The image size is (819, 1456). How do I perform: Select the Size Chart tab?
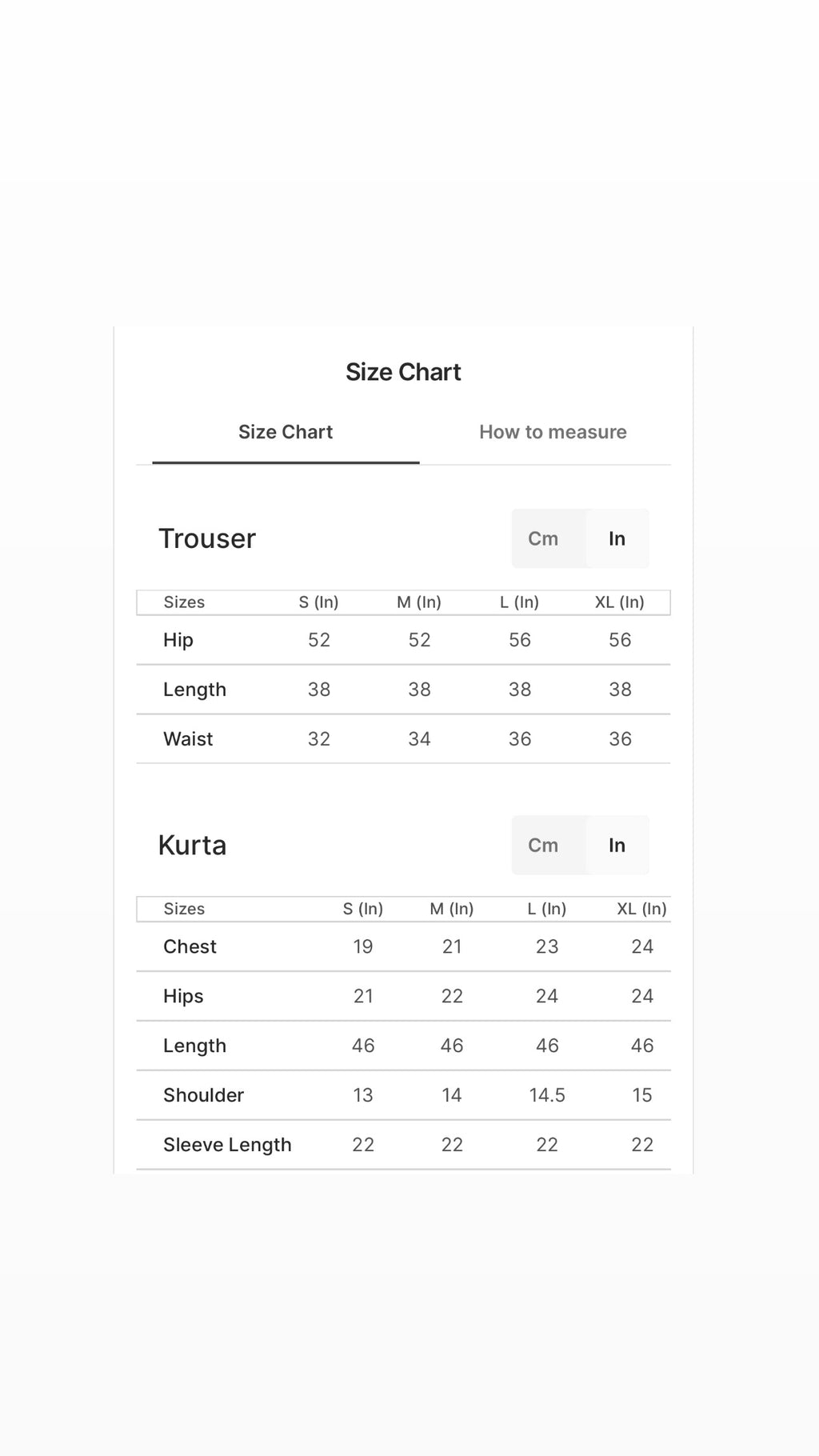(286, 432)
